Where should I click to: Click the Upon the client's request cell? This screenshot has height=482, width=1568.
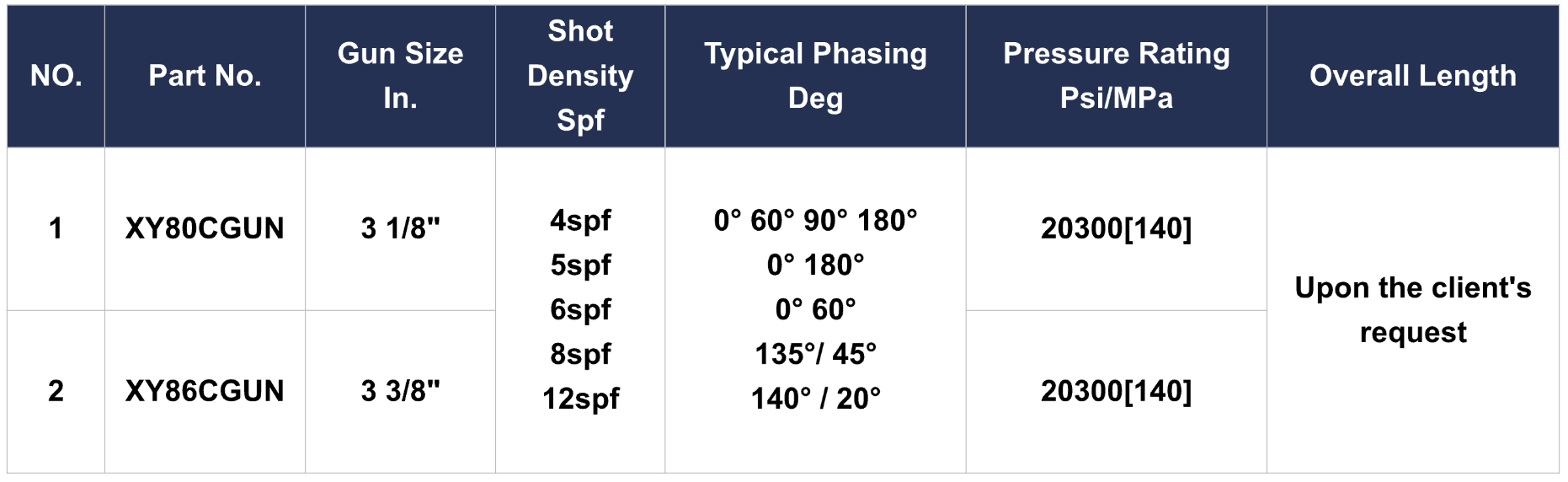coord(1413,310)
